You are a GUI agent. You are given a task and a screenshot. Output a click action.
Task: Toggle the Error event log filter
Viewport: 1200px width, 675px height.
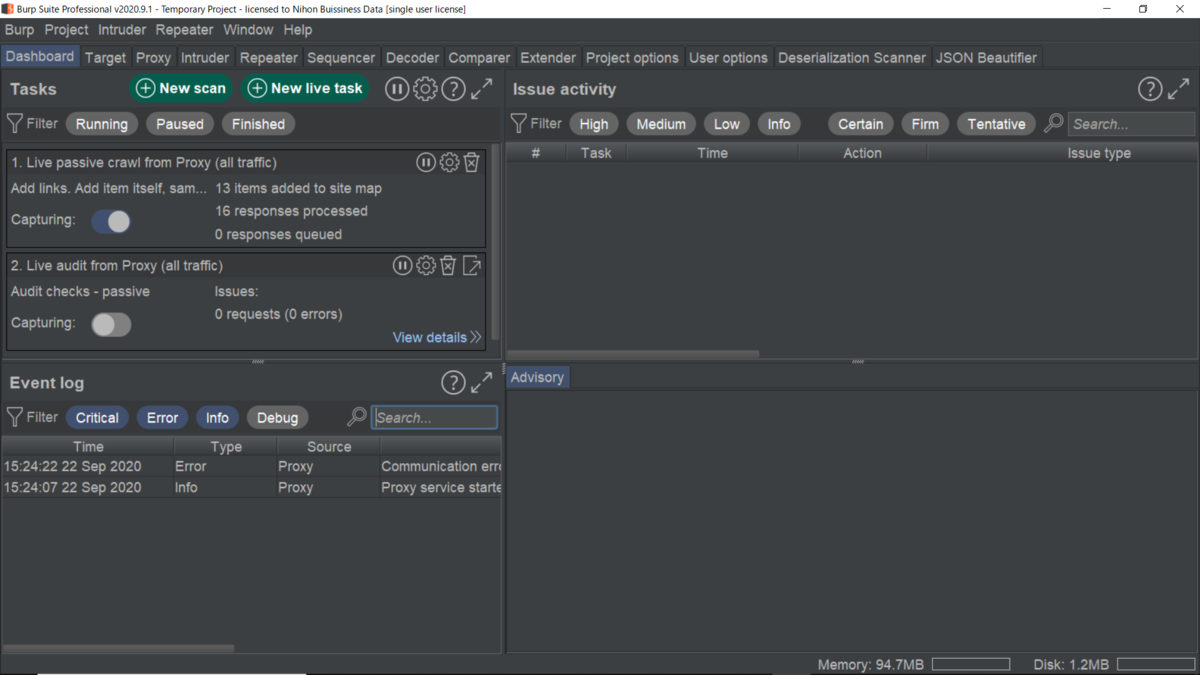coord(162,418)
